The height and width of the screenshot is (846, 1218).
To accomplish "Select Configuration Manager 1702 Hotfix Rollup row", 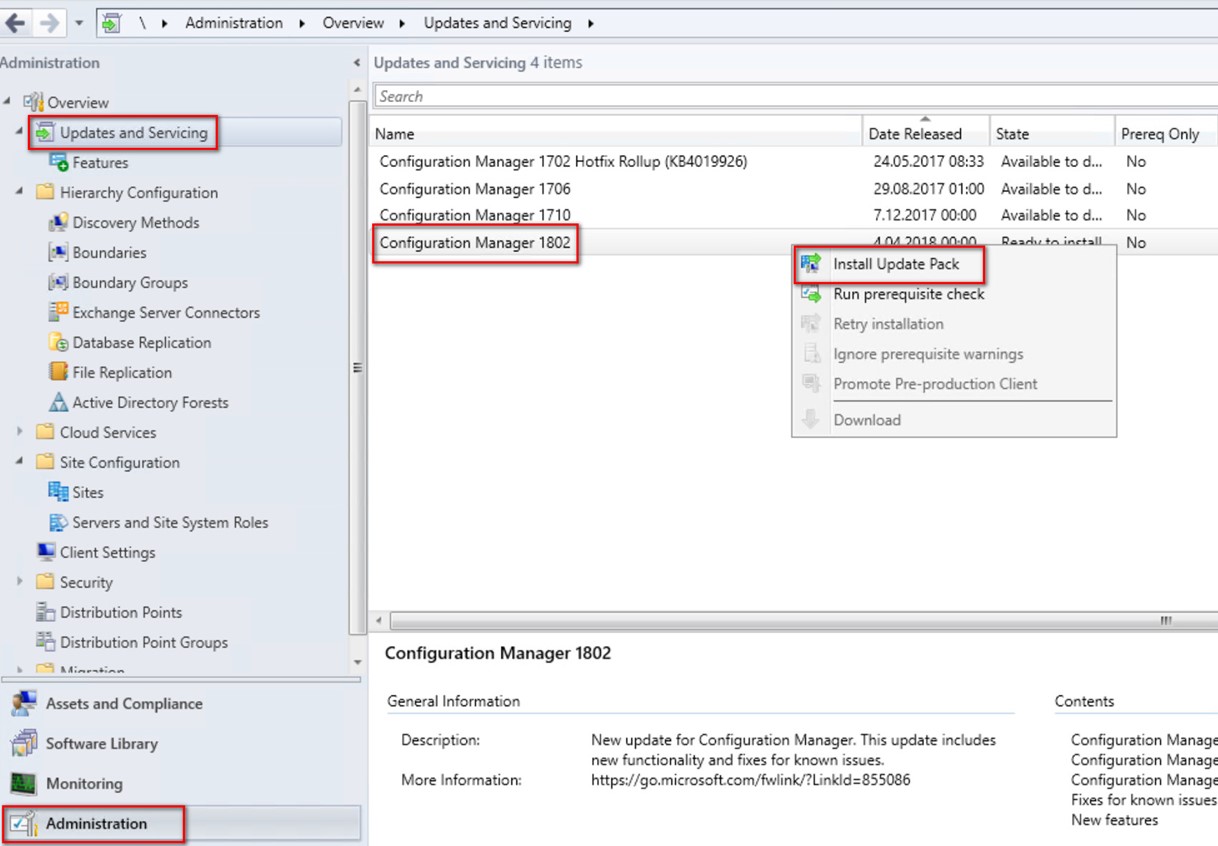I will [794, 161].
